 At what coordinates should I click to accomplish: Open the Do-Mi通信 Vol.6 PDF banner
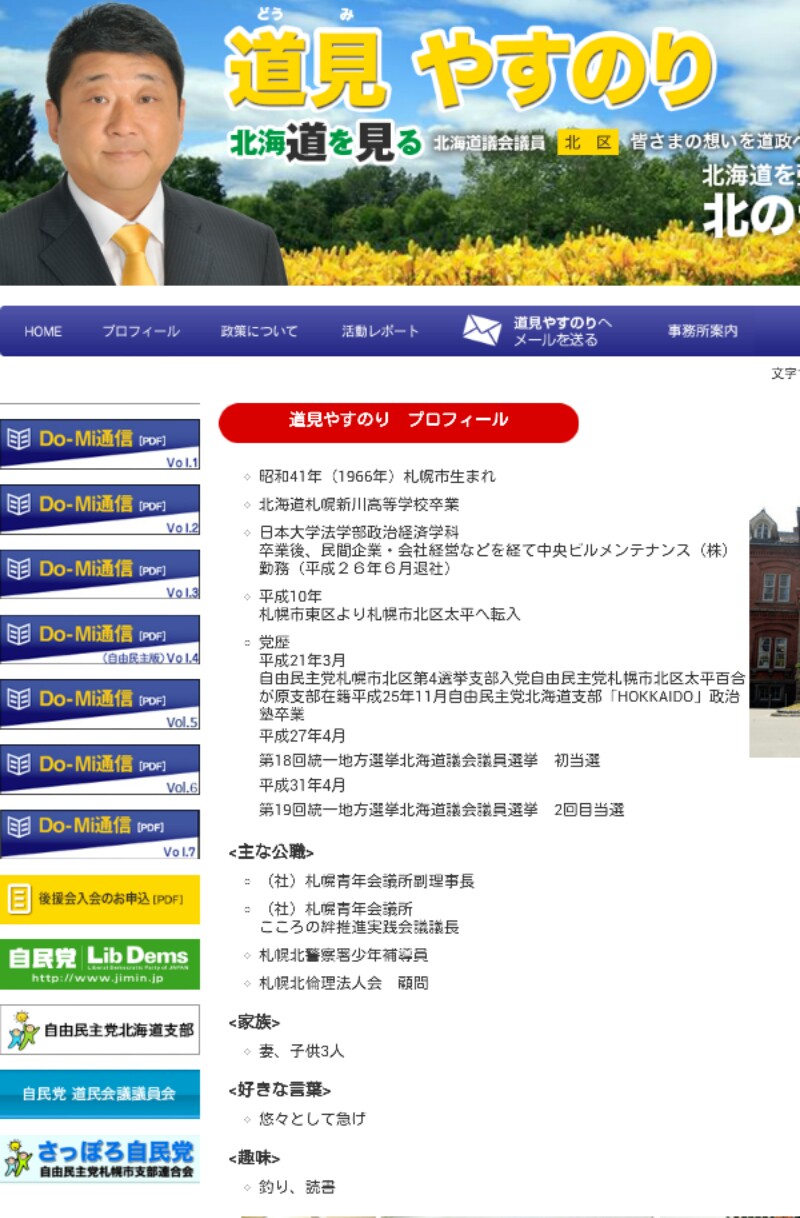coord(100,769)
